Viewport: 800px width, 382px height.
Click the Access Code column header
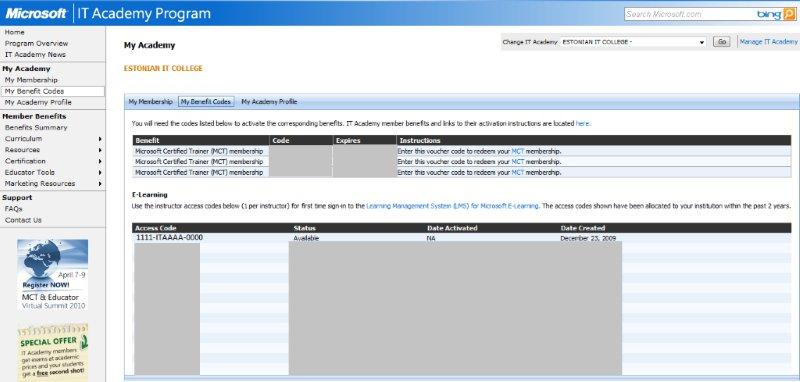point(156,228)
